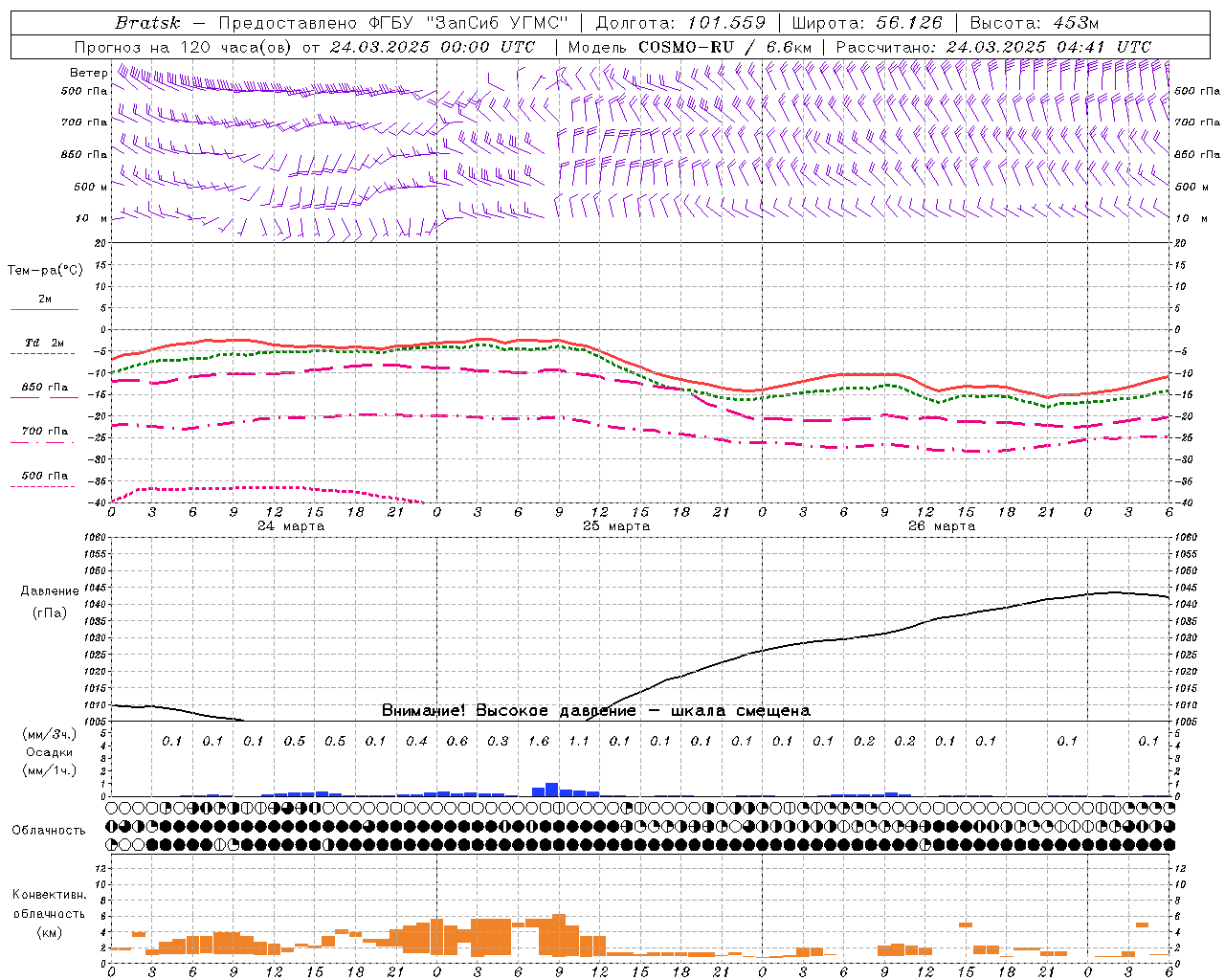Click the "Высота: 453м" header value
Screen dimensions: 1225x980
(1035, 23)
